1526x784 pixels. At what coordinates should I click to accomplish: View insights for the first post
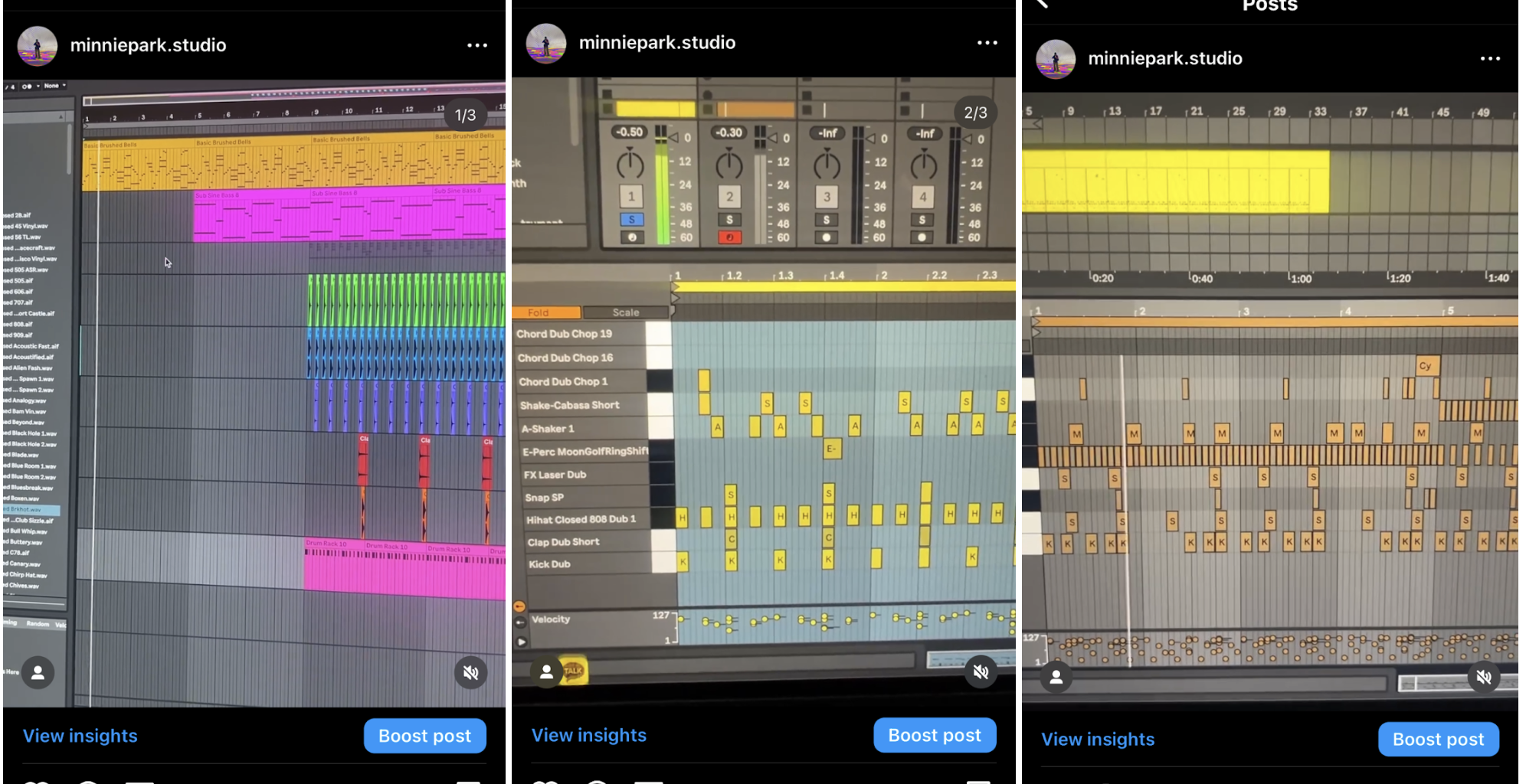pyautogui.click(x=80, y=736)
